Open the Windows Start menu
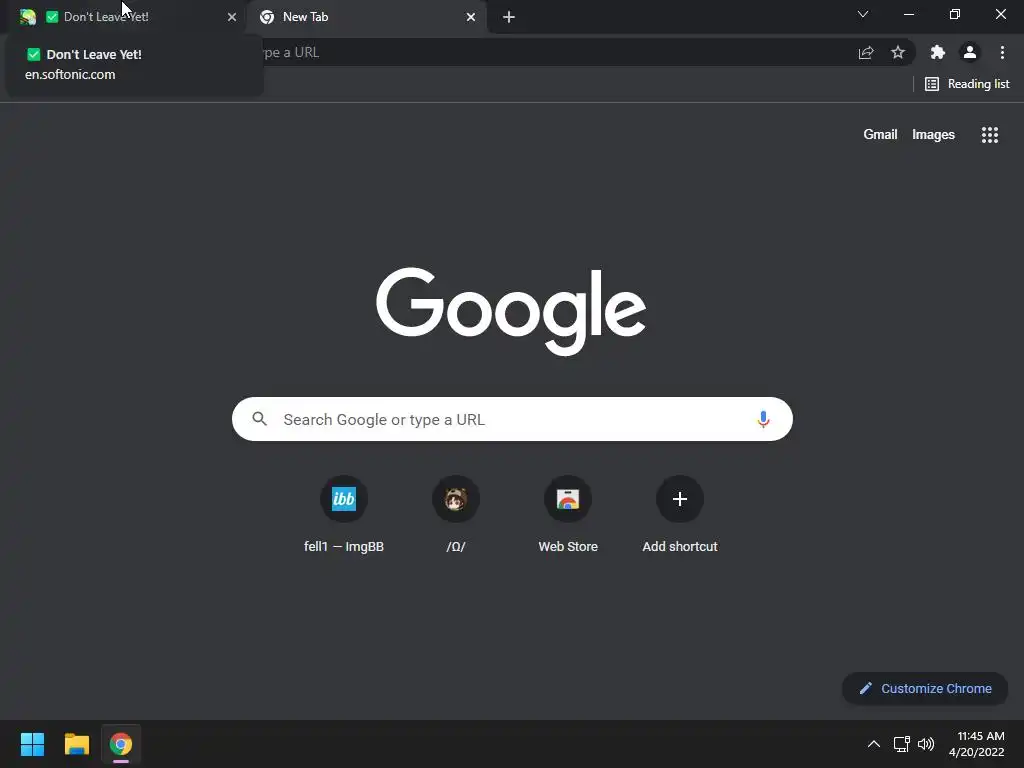The height and width of the screenshot is (768, 1024). [32, 744]
